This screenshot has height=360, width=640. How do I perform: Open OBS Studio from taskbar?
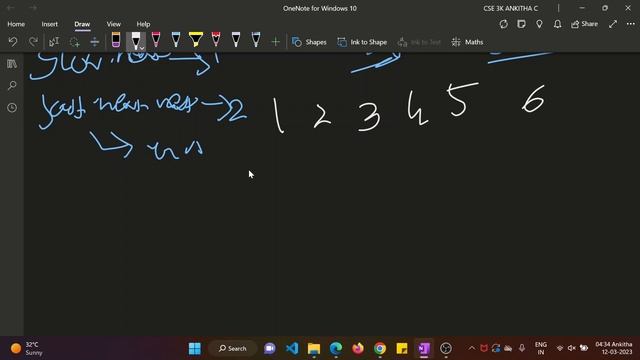[x=446, y=348]
